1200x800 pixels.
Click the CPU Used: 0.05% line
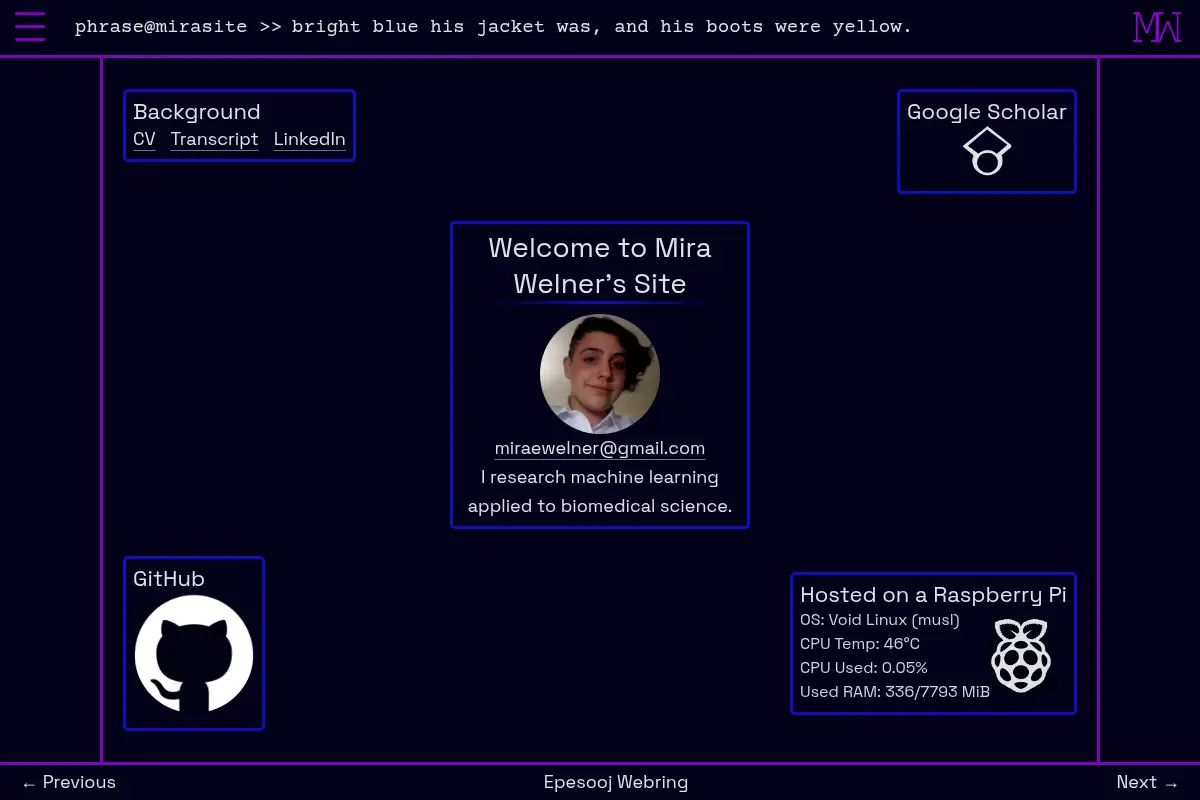864,668
